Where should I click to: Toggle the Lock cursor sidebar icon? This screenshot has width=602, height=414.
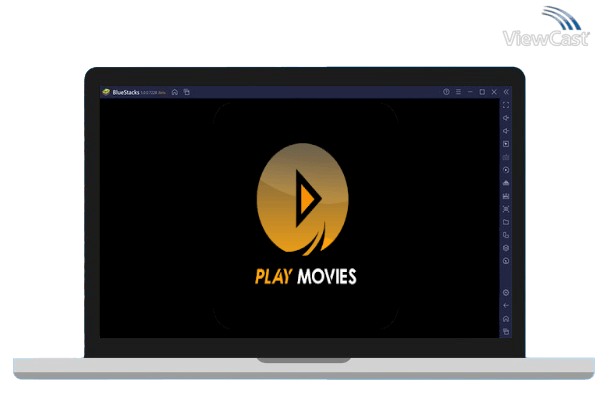coord(506,144)
